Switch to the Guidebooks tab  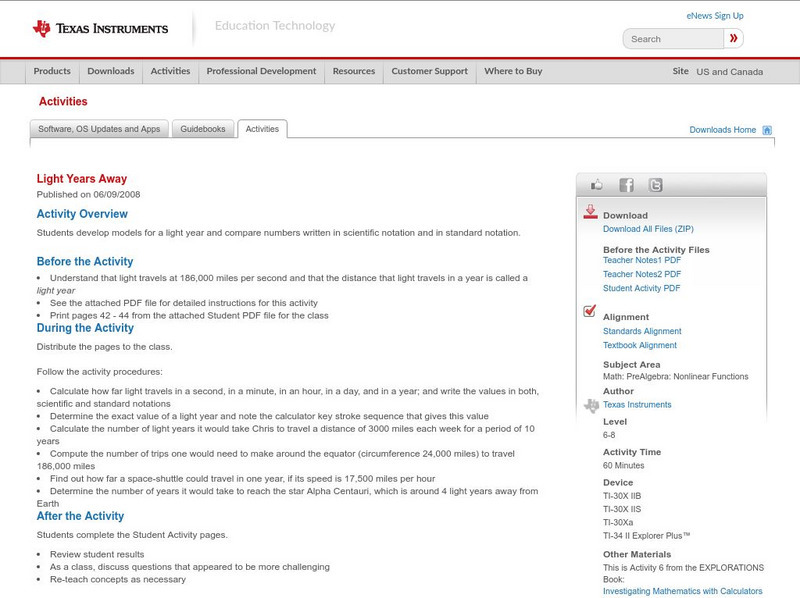pos(203,129)
